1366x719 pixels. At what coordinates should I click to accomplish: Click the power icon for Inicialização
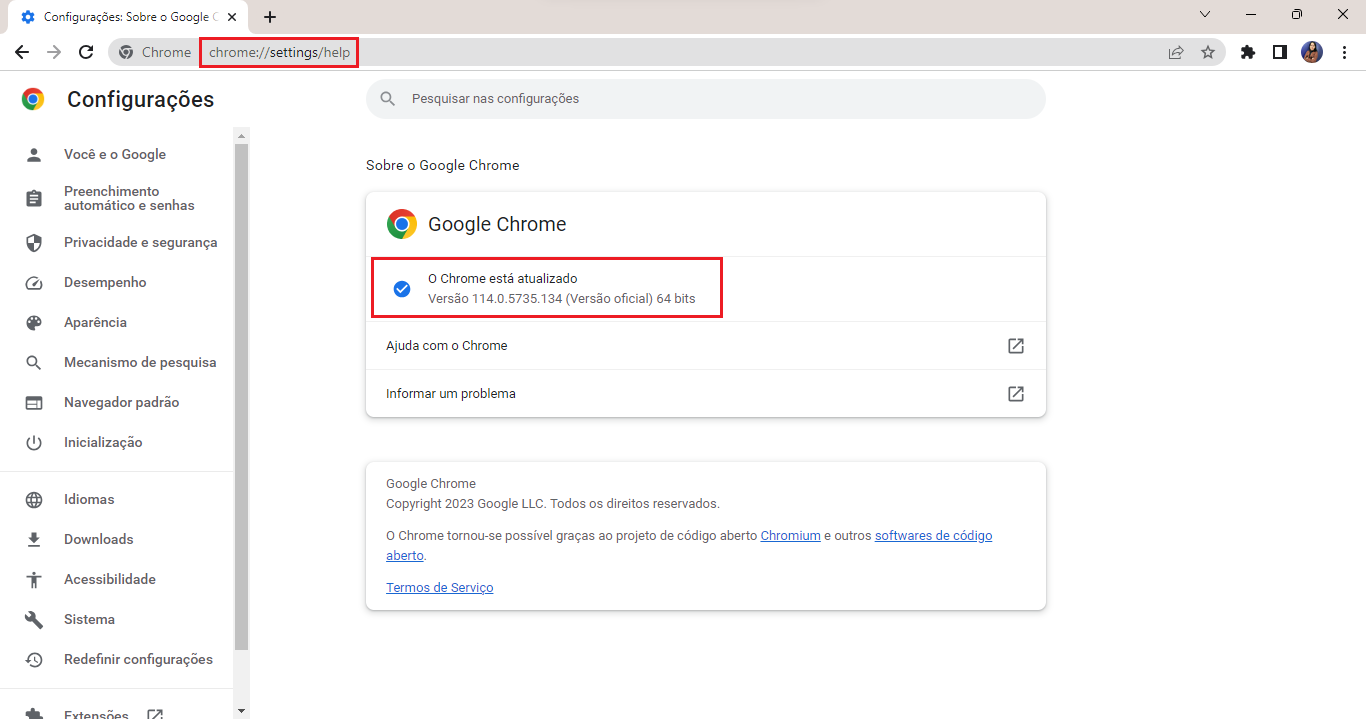click(x=34, y=443)
